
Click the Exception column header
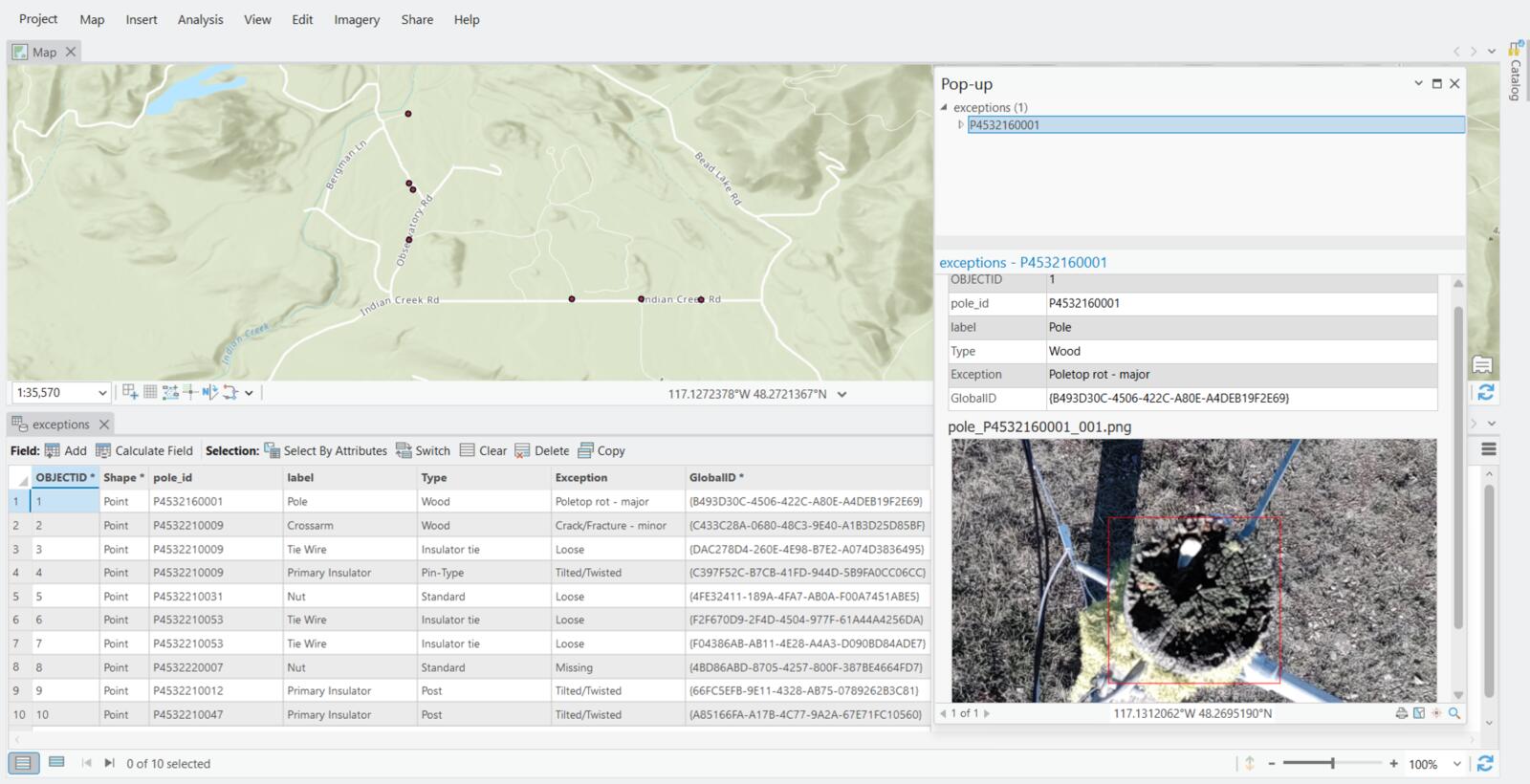point(618,477)
